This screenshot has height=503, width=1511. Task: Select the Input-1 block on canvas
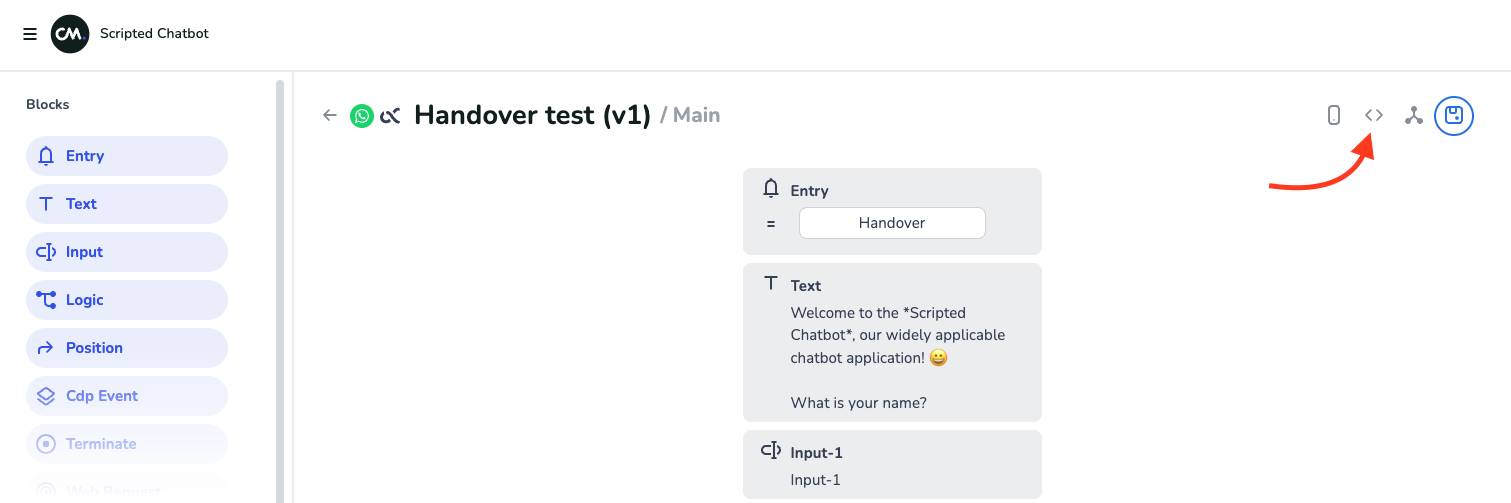tap(892, 465)
